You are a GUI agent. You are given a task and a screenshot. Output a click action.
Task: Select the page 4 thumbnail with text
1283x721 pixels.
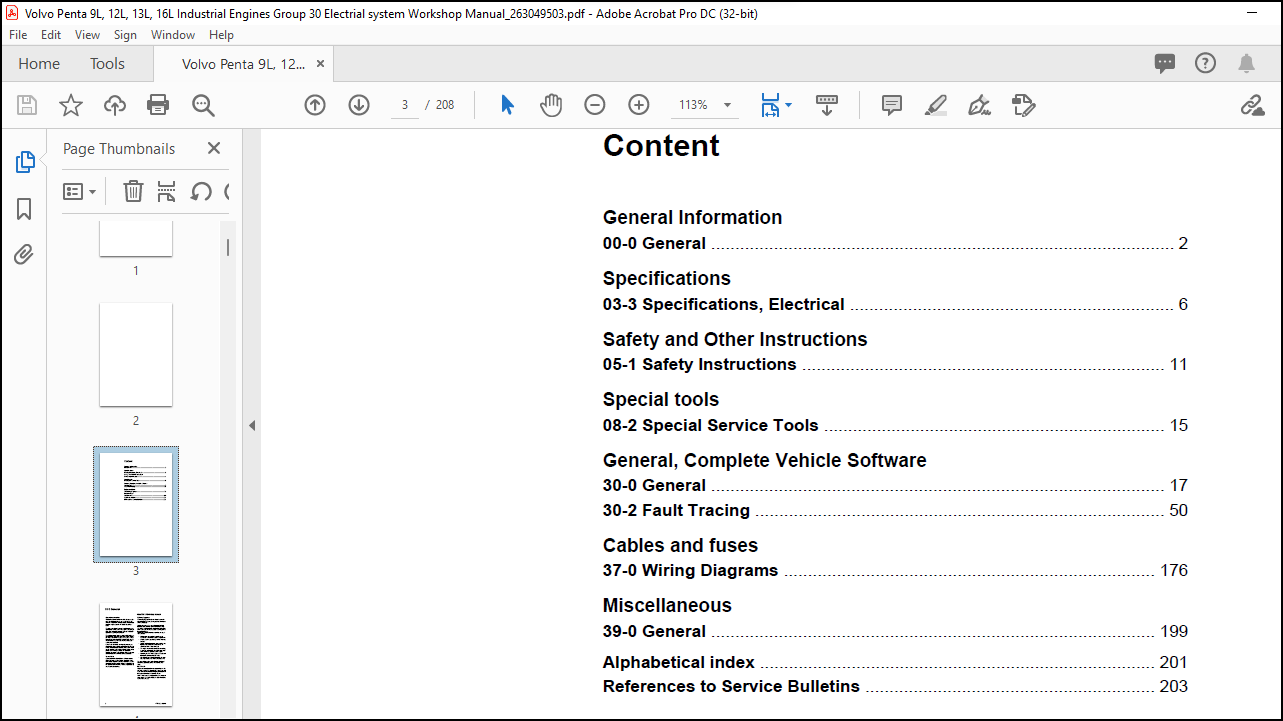coord(136,654)
